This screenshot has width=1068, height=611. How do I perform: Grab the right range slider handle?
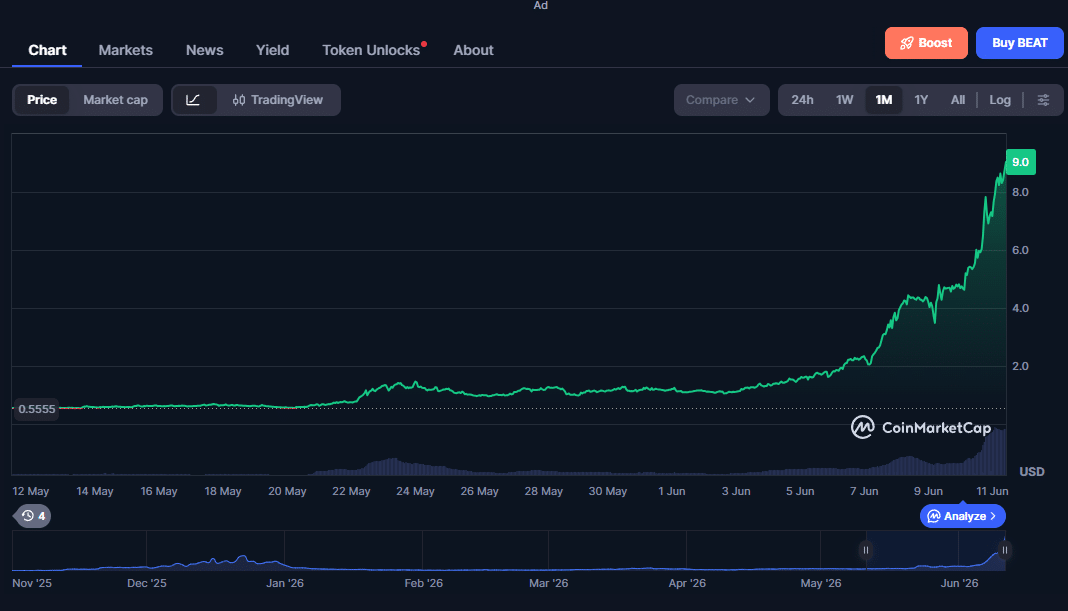click(1005, 550)
